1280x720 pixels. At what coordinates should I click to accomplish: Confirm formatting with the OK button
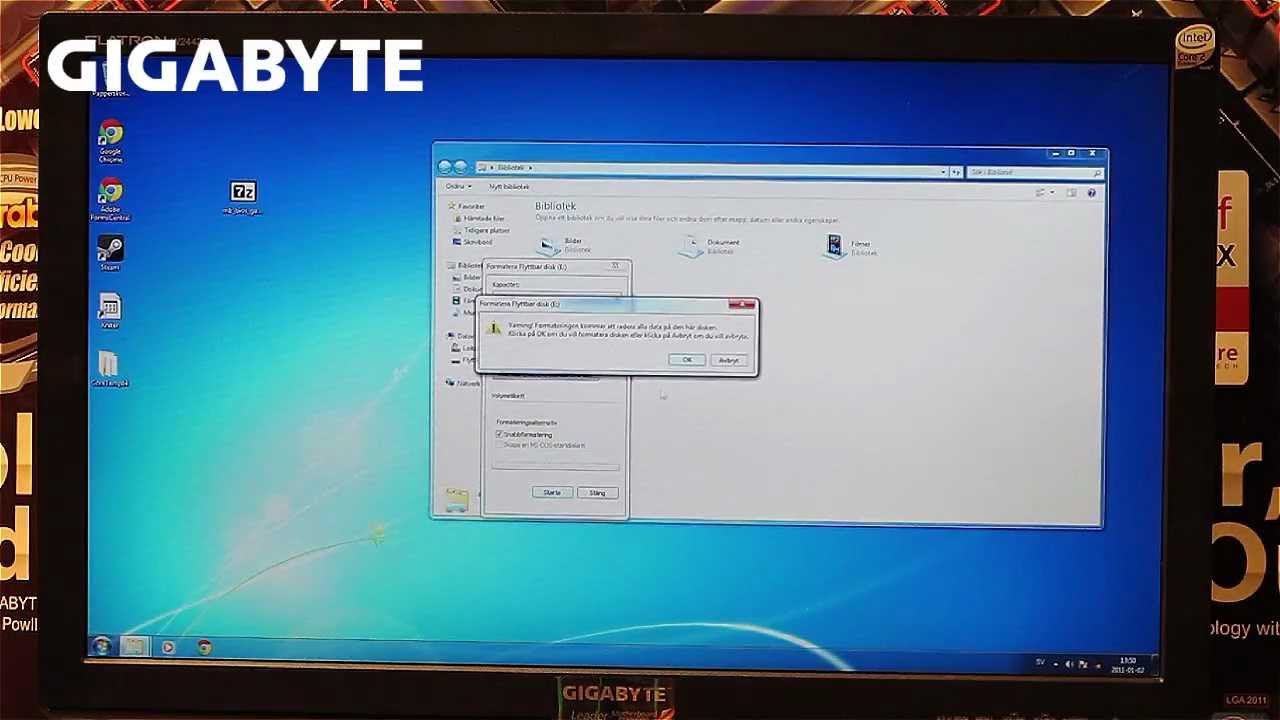pos(687,360)
